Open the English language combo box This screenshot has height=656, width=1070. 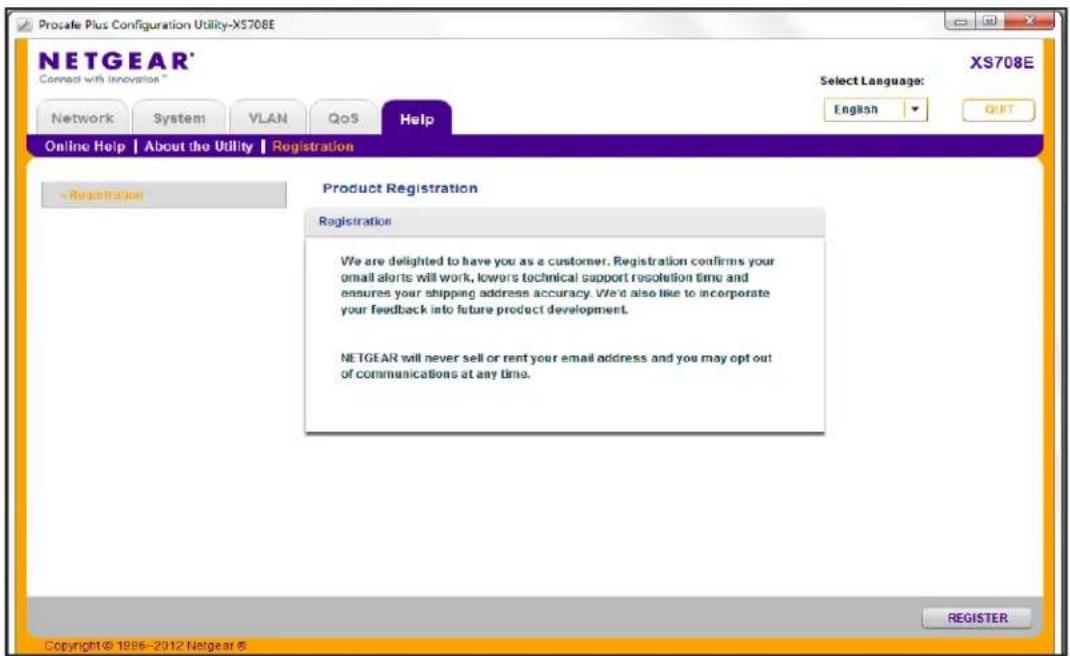point(876,110)
